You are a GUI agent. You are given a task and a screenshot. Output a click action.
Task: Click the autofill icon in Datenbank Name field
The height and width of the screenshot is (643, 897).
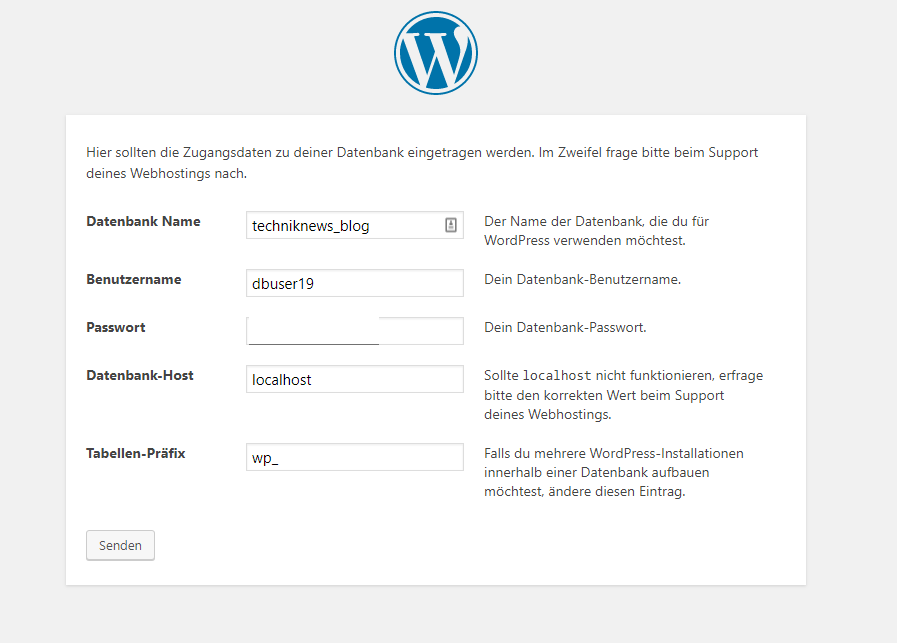[x=451, y=225]
